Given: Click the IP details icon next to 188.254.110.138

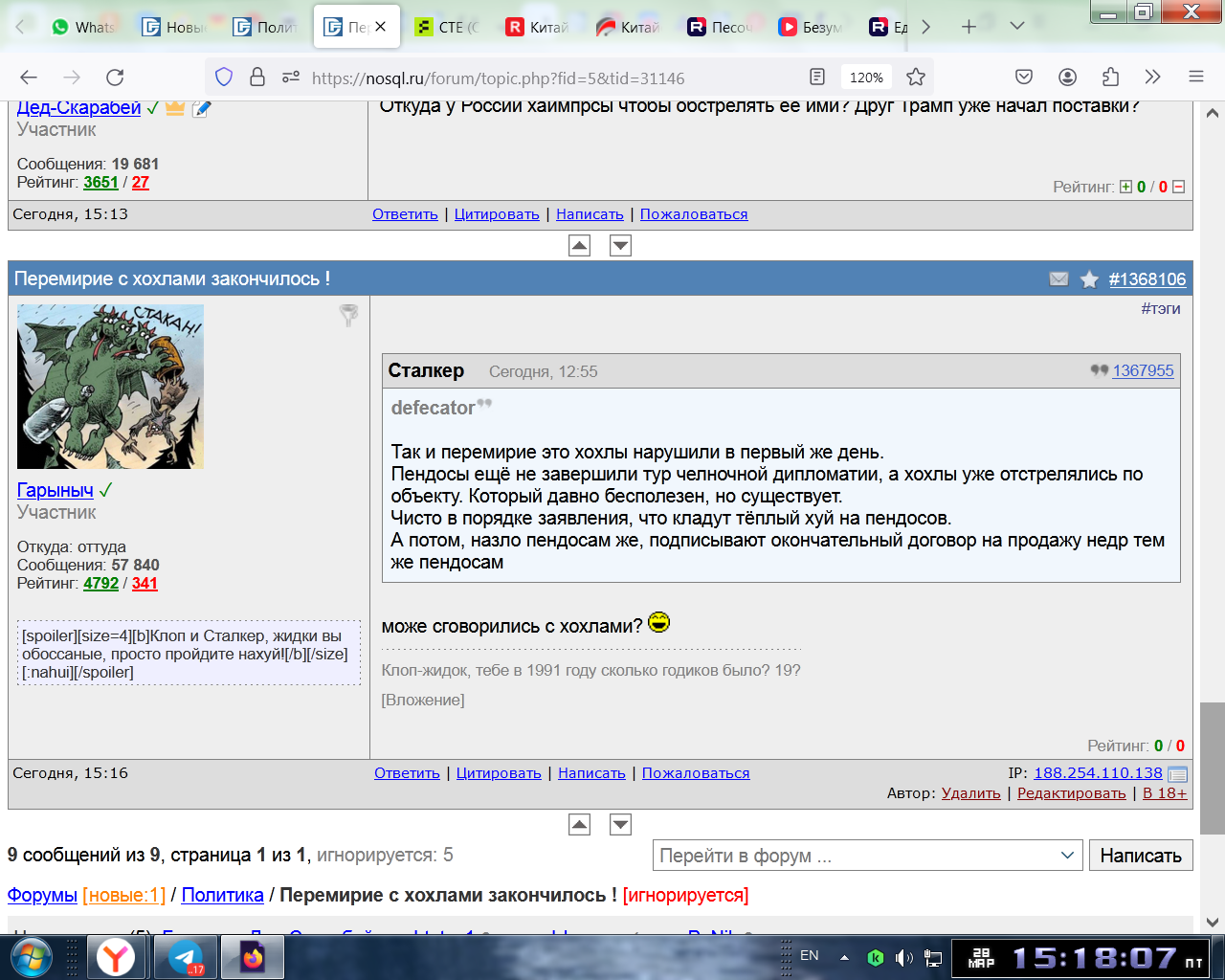Looking at the screenshot, I should pos(1178,774).
